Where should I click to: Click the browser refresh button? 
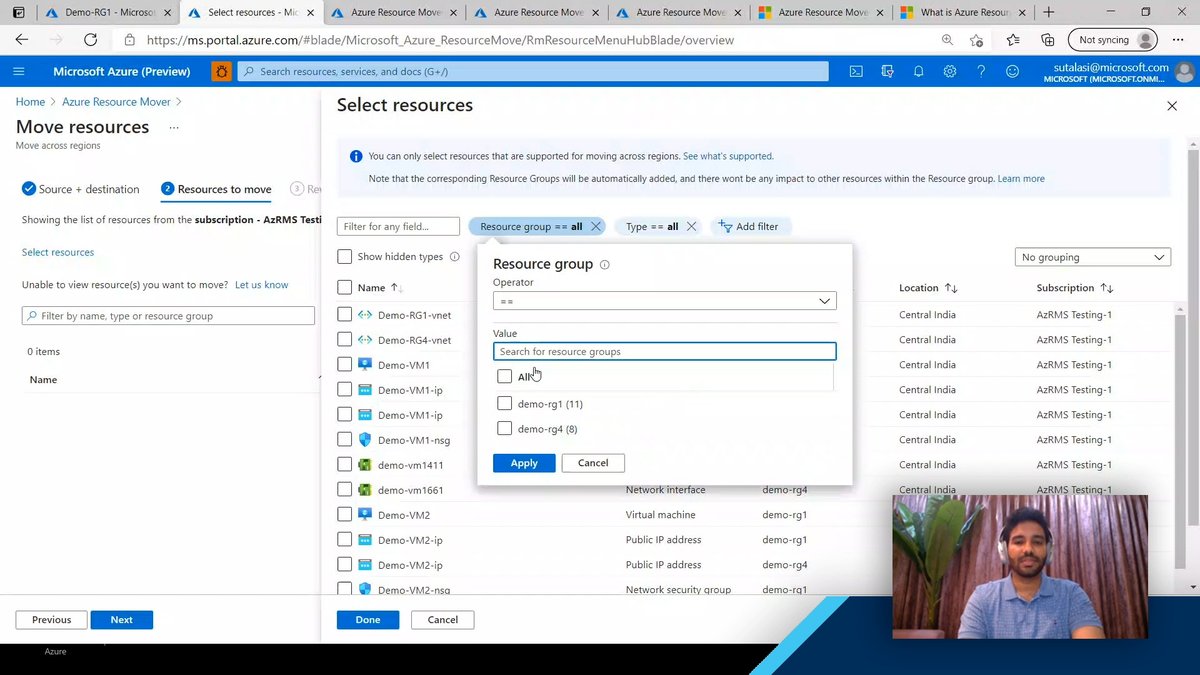pos(90,40)
